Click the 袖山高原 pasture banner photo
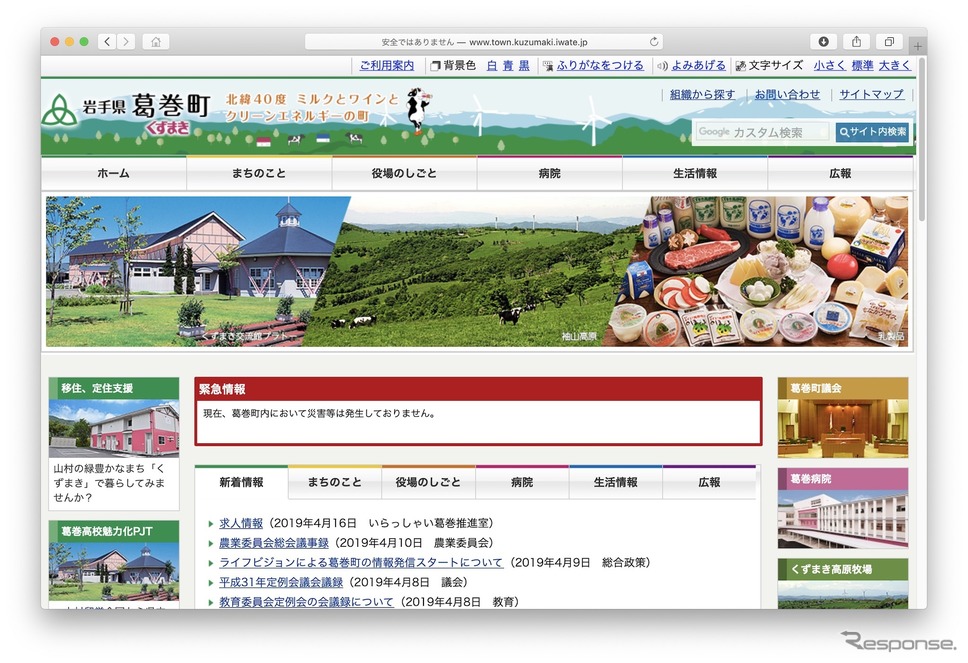The height and width of the screenshot is (663, 968). (475, 272)
